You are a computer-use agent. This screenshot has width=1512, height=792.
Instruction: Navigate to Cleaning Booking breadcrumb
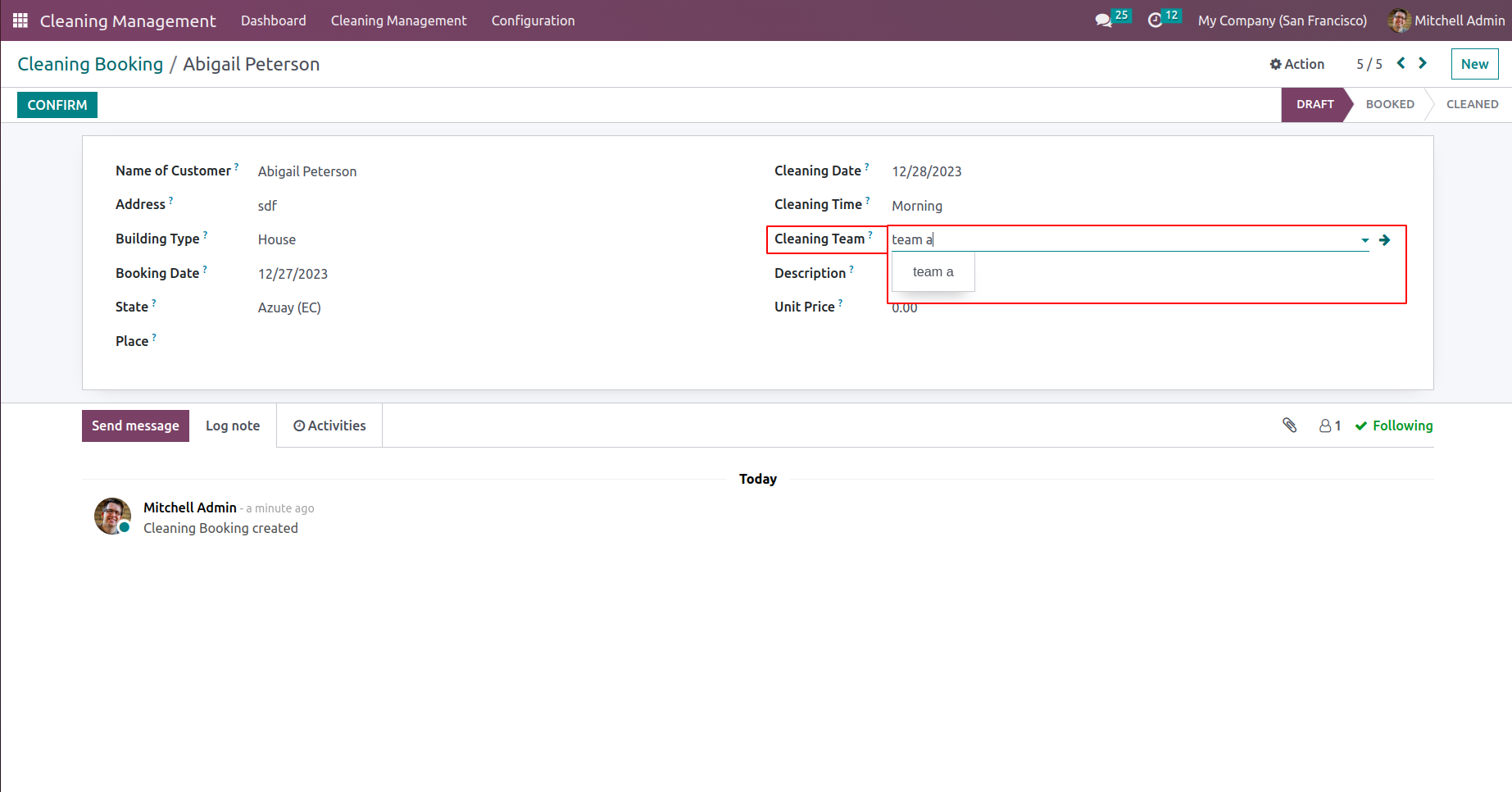pos(90,64)
